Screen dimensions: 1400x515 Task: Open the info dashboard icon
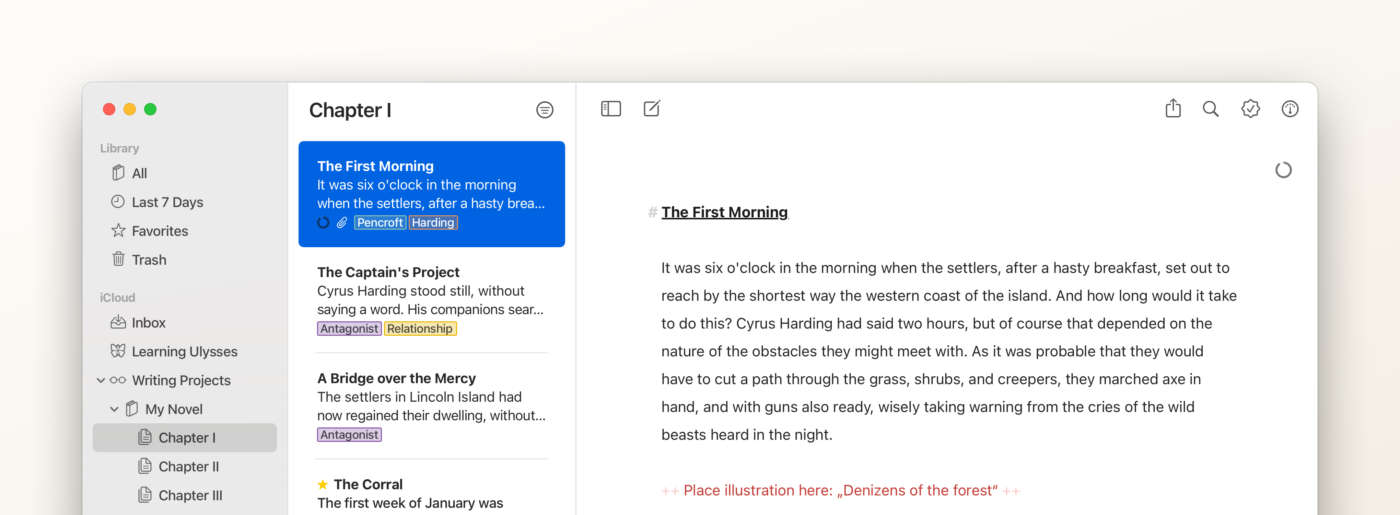click(1290, 109)
